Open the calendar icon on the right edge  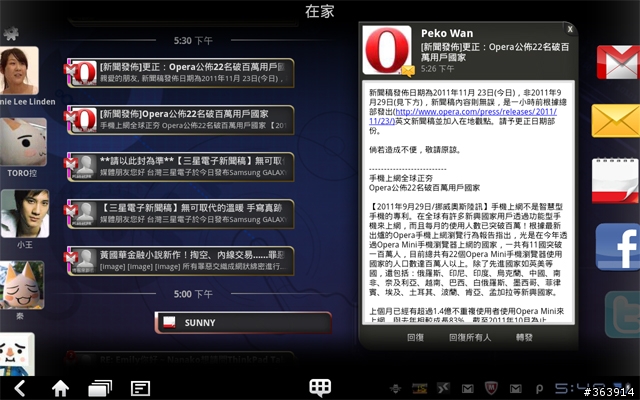616,180
